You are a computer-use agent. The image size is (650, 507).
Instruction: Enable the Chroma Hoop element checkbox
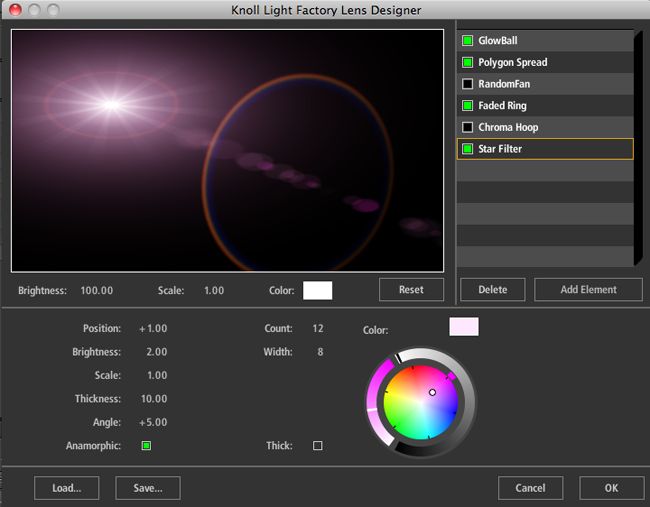coord(468,127)
